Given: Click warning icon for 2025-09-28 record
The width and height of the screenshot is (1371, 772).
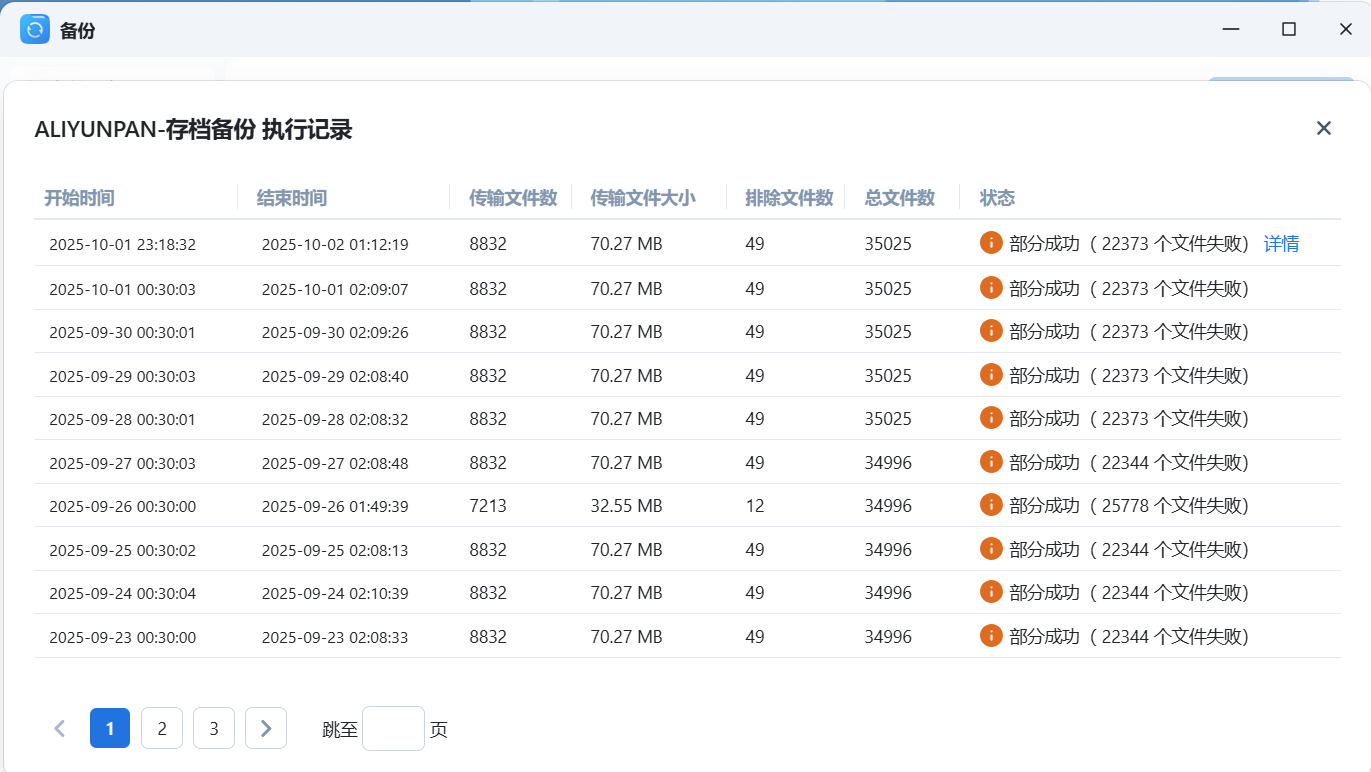Looking at the screenshot, I should (x=991, y=418).
